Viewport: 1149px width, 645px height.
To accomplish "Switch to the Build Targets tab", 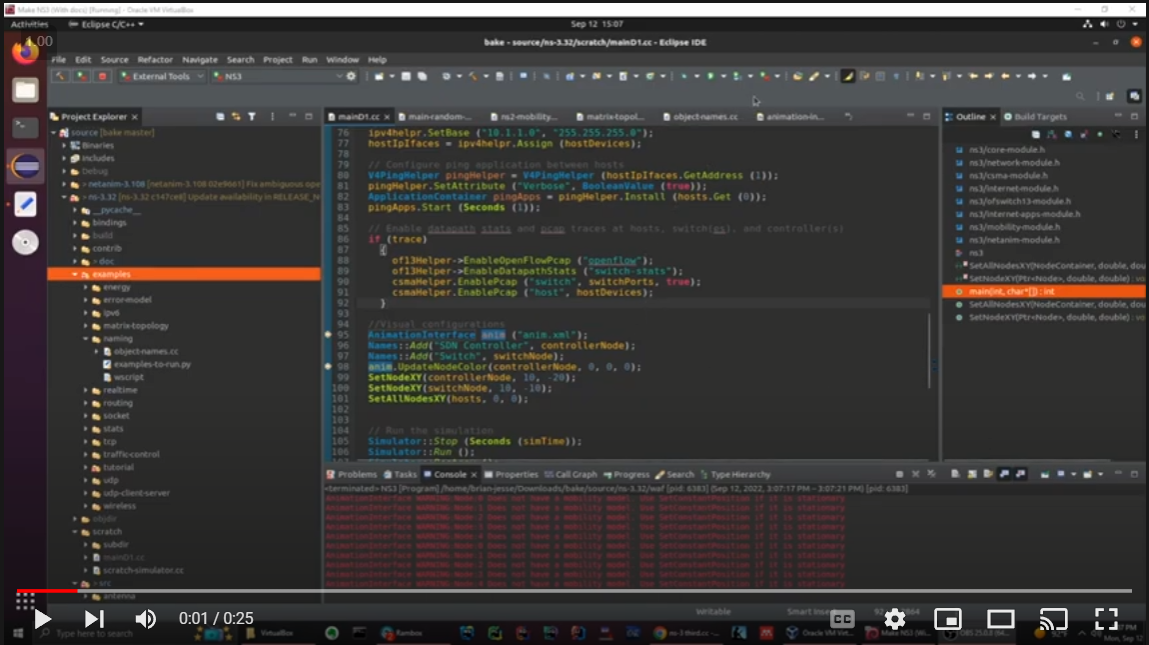I will tap(1035, 117).
